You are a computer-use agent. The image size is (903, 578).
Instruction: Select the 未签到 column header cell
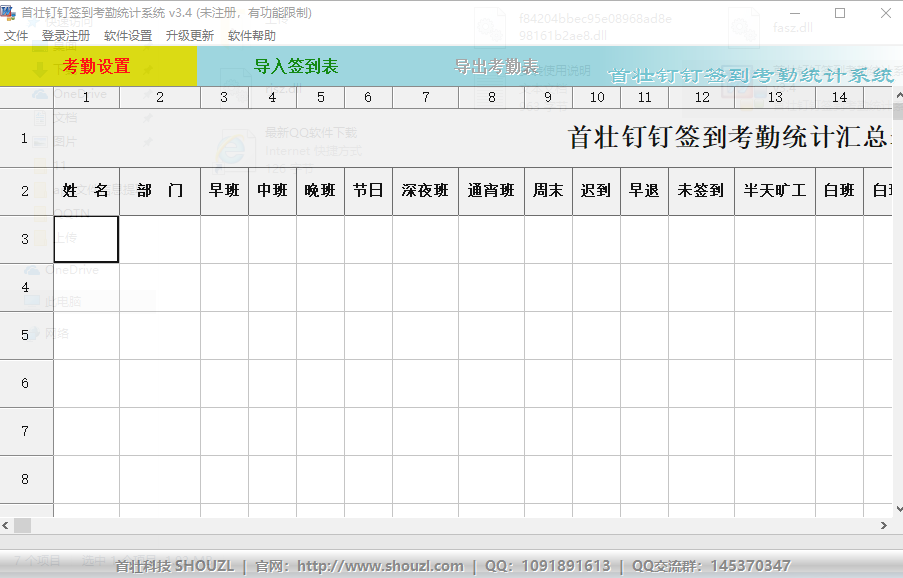pyautogui.click(x=701, y=191)
